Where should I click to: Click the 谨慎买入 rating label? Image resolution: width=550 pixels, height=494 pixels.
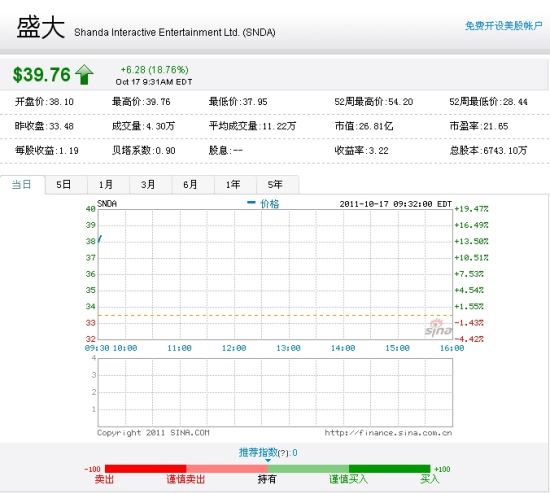[348, 479]
